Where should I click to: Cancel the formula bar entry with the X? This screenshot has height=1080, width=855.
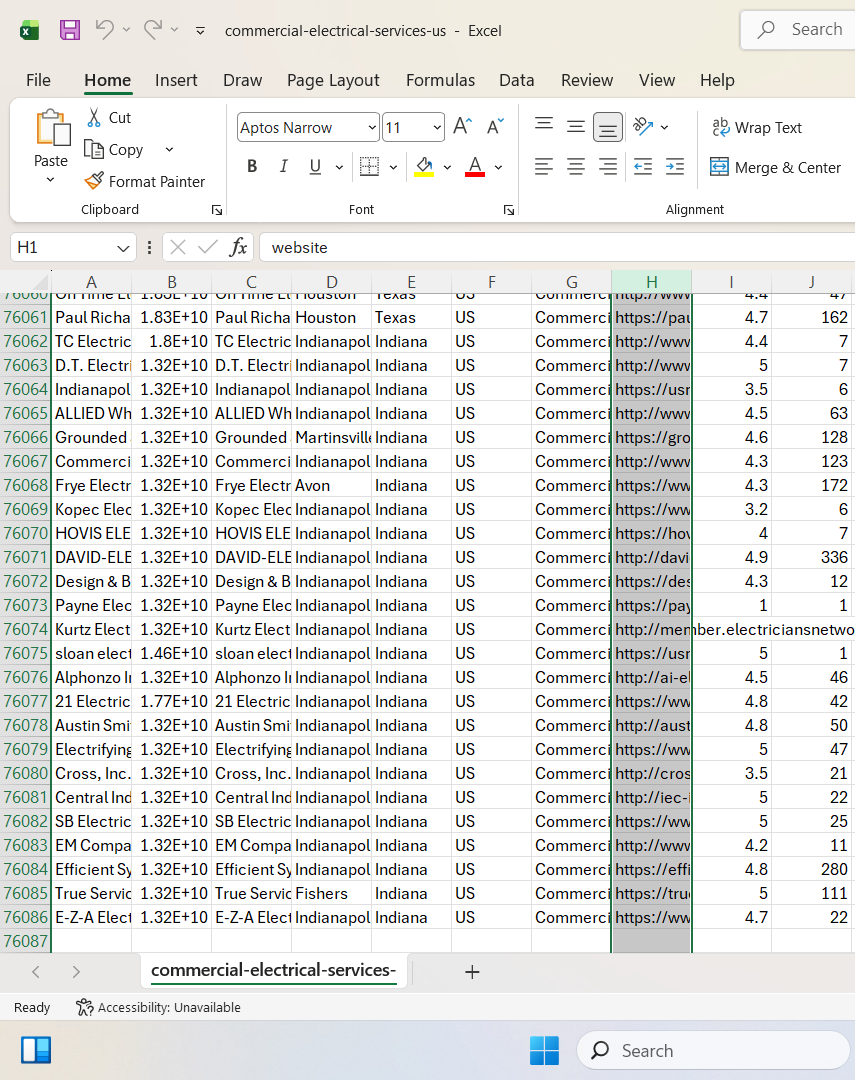click(x=178, y=247)
